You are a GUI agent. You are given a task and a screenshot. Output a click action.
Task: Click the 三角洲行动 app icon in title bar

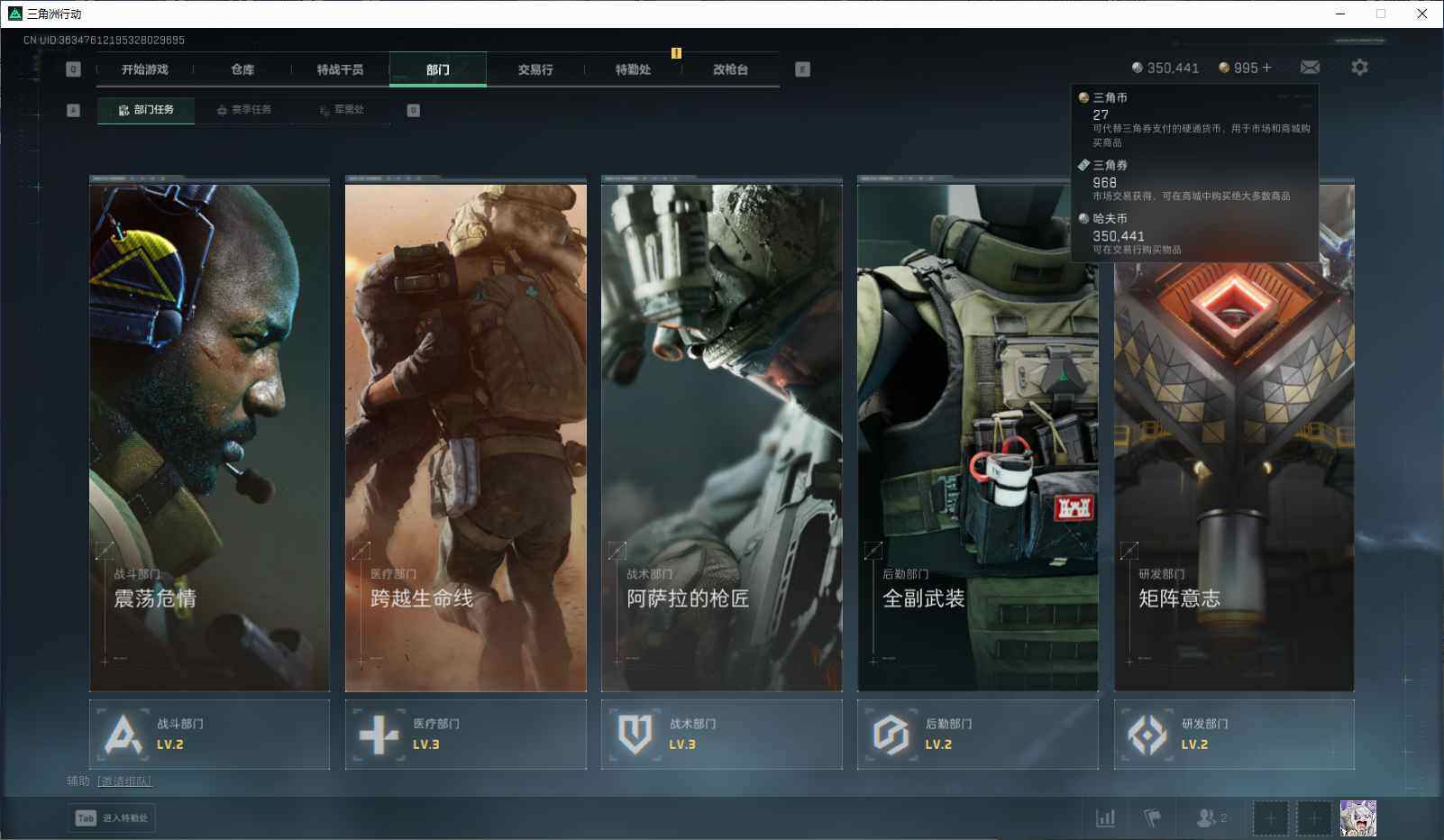click(x=14, y=14)
